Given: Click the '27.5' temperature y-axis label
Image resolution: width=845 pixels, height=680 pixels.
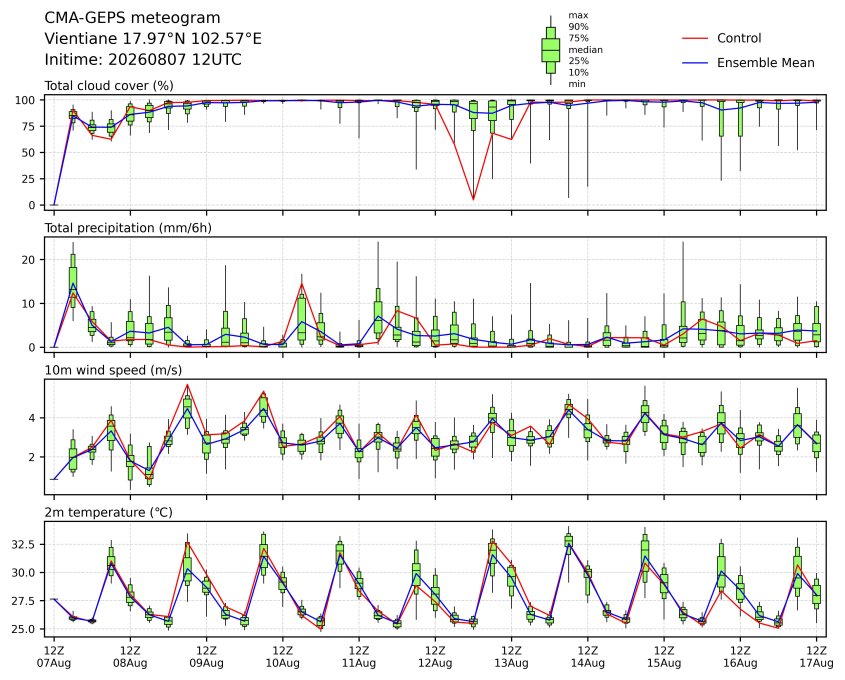Looking at the screenshot, I should coord(23,601).
